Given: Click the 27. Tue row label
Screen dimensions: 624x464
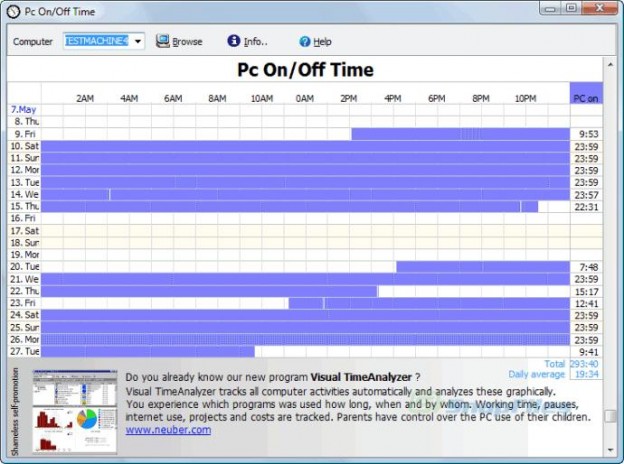Looking at the screenshot, I should tap(25, 351).
